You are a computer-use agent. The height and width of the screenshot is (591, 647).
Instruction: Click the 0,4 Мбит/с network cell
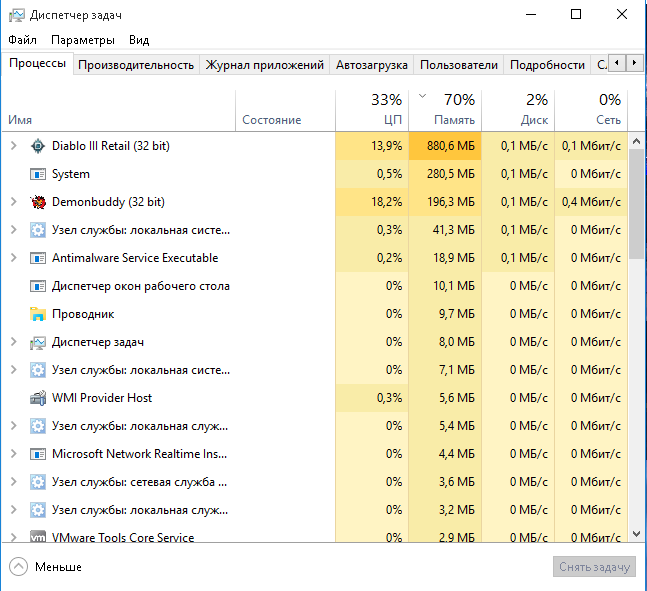tap(591, 202)
